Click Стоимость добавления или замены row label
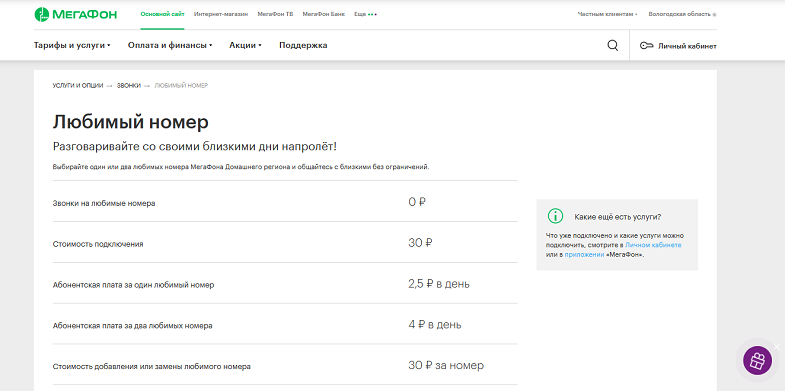Image resolution: width=785 pixels, height=391 pixels. [152, 367]
